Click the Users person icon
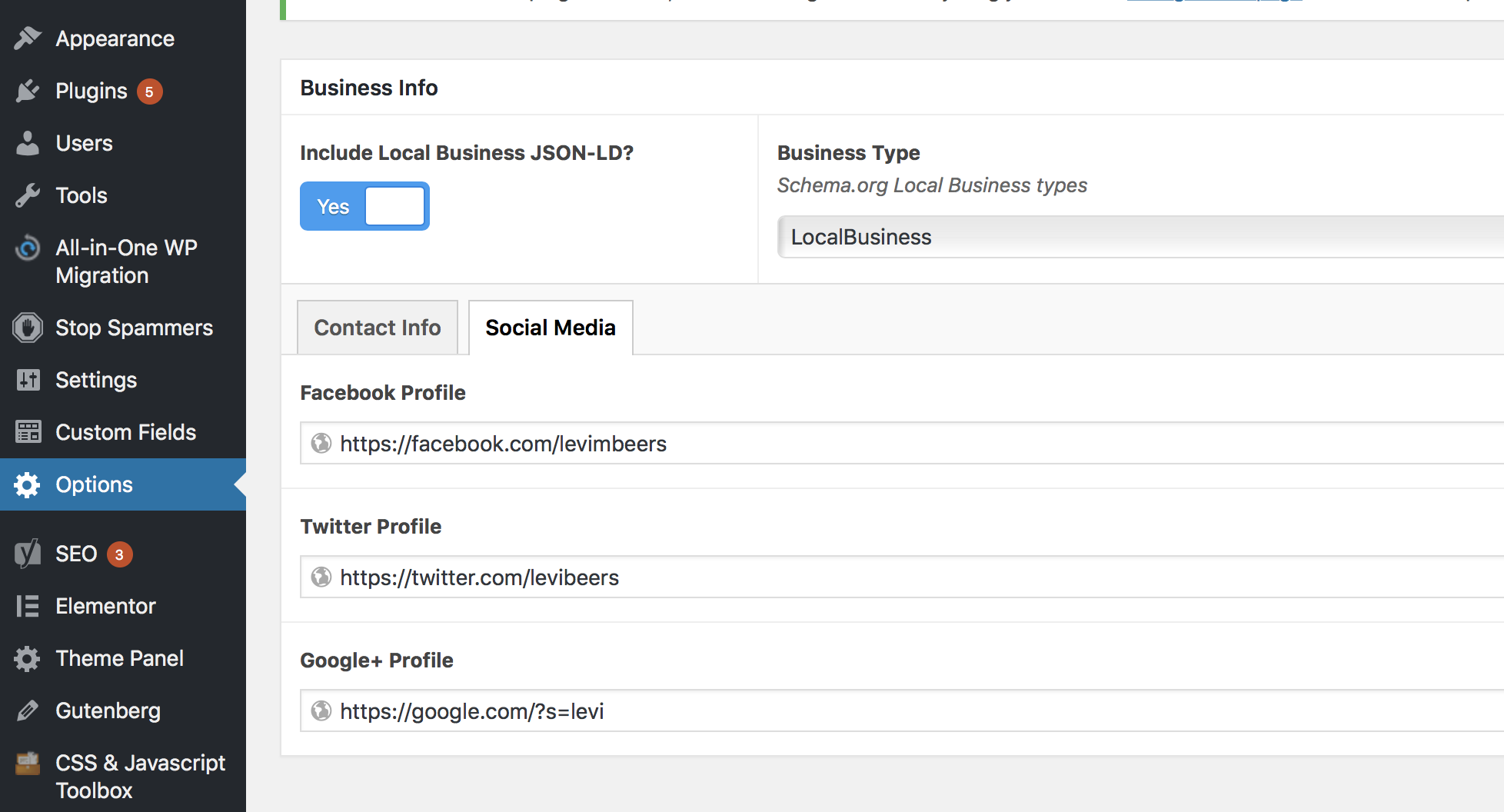The width and height of the screenshot is (1504, 812). pos(28,142)
